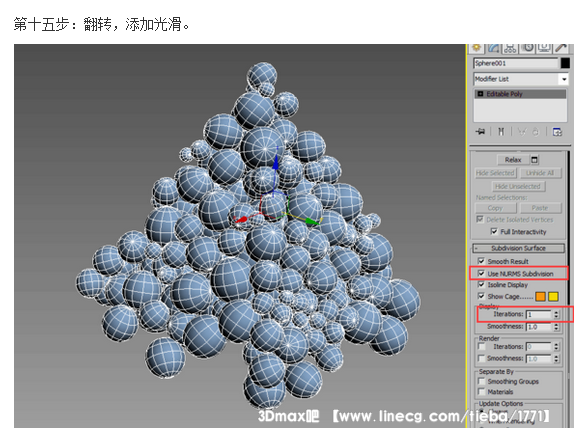Uncheck Use NURMS Subdivision

tap(481, 274)
